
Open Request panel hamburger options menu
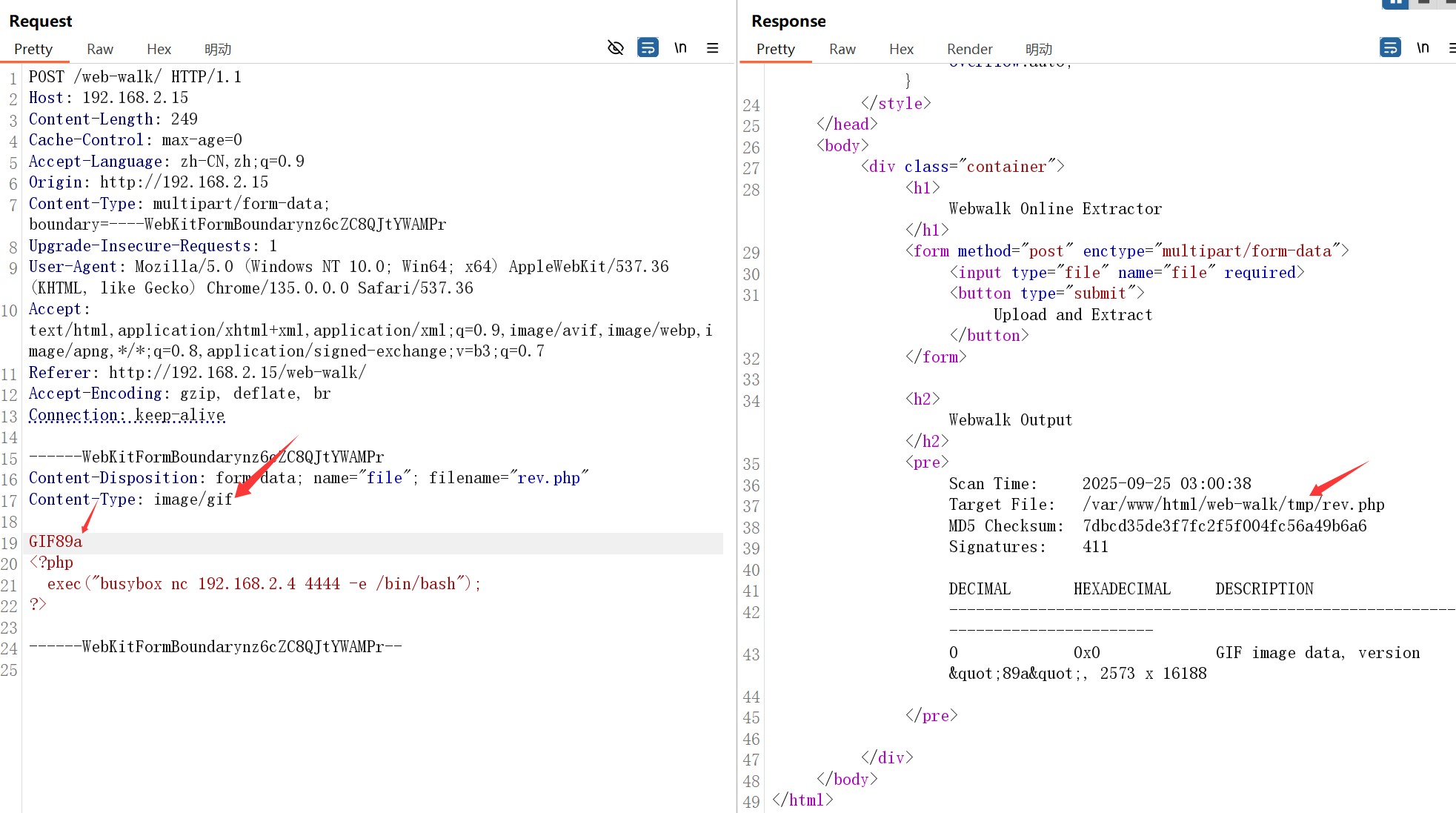pos(713,48)
